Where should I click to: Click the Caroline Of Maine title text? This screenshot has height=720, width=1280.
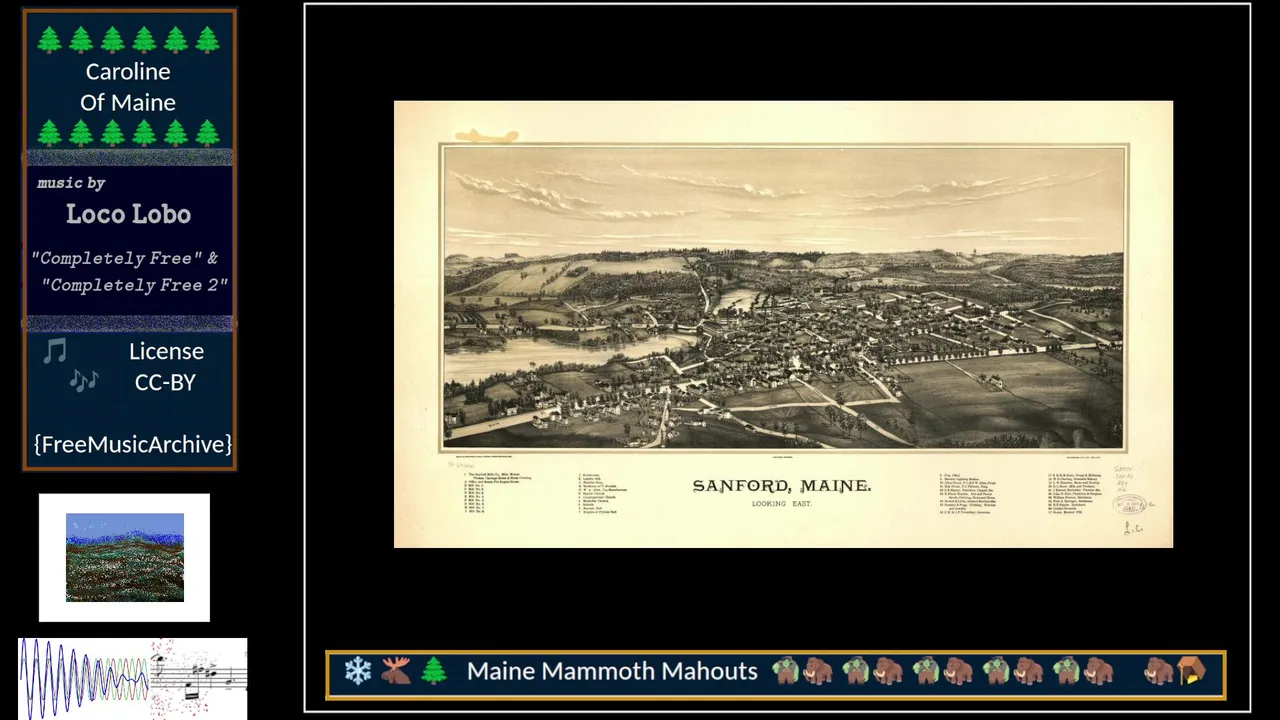128,87
